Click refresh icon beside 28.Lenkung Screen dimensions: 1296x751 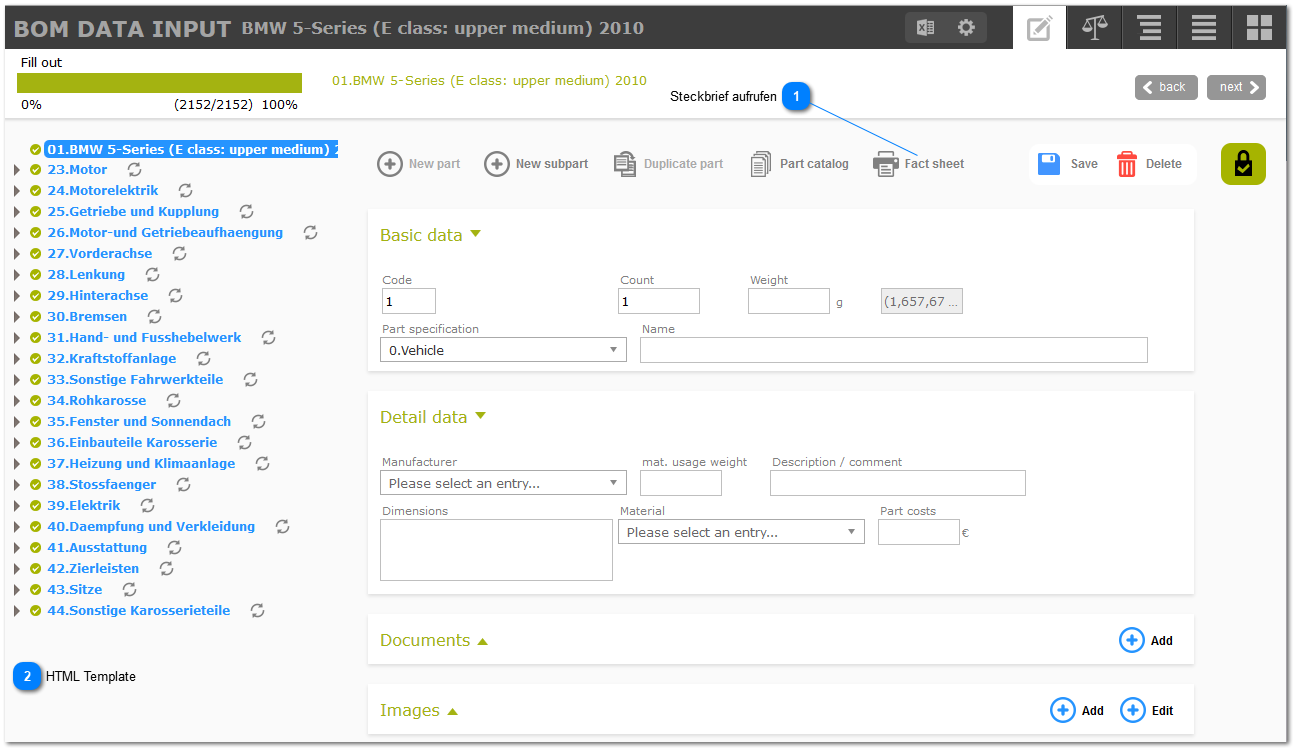(x=153, y=275)
